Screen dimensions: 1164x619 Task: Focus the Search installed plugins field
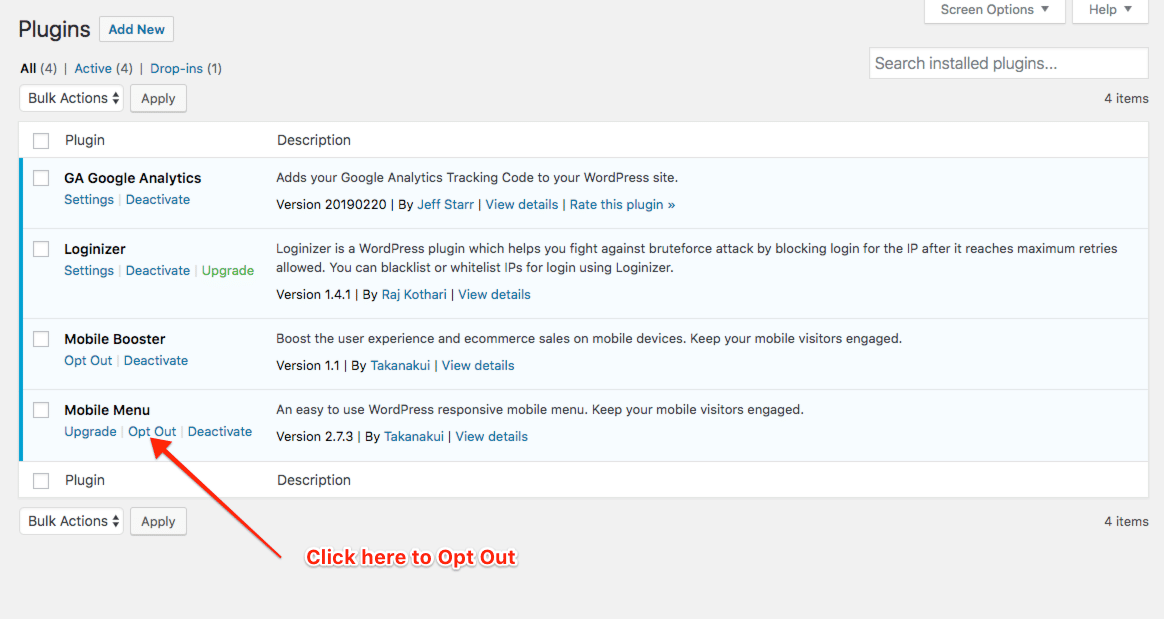pyautogui.click(x=1009, y=63)
